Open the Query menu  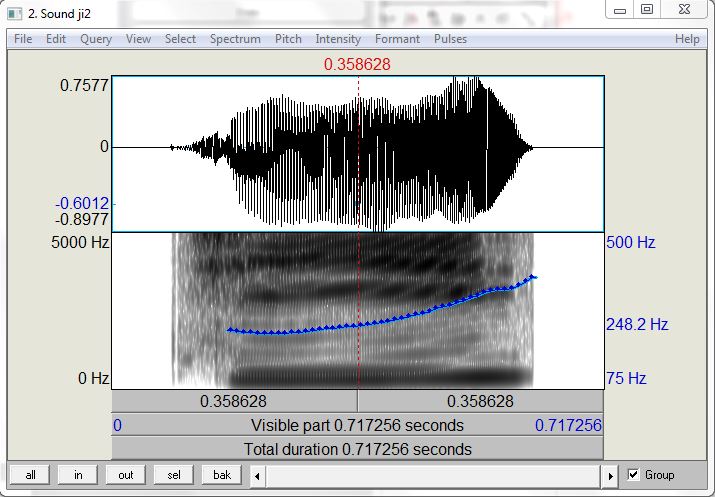coord(96,39)
